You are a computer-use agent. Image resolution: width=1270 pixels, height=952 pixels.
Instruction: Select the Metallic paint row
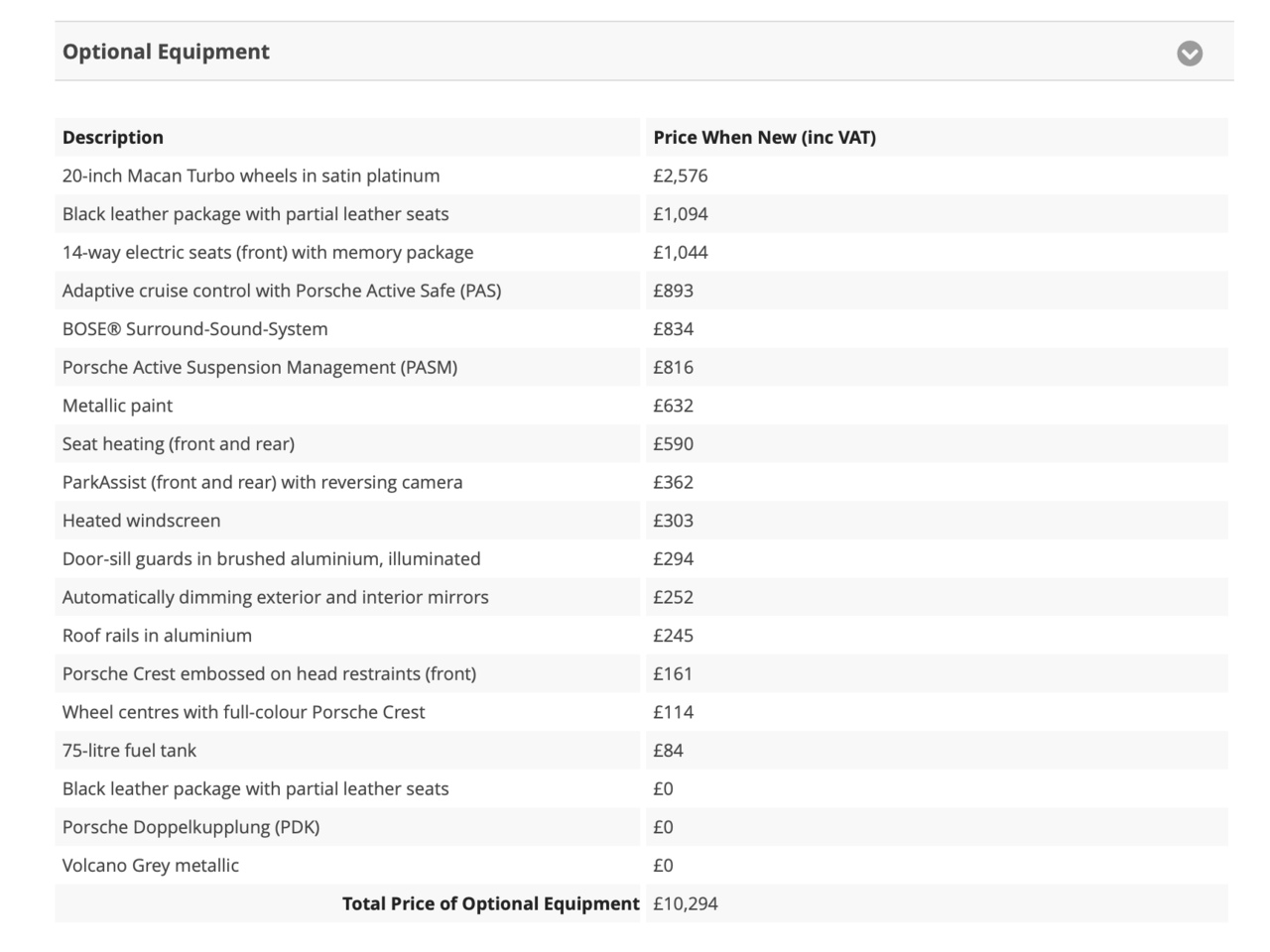point(117,406)
